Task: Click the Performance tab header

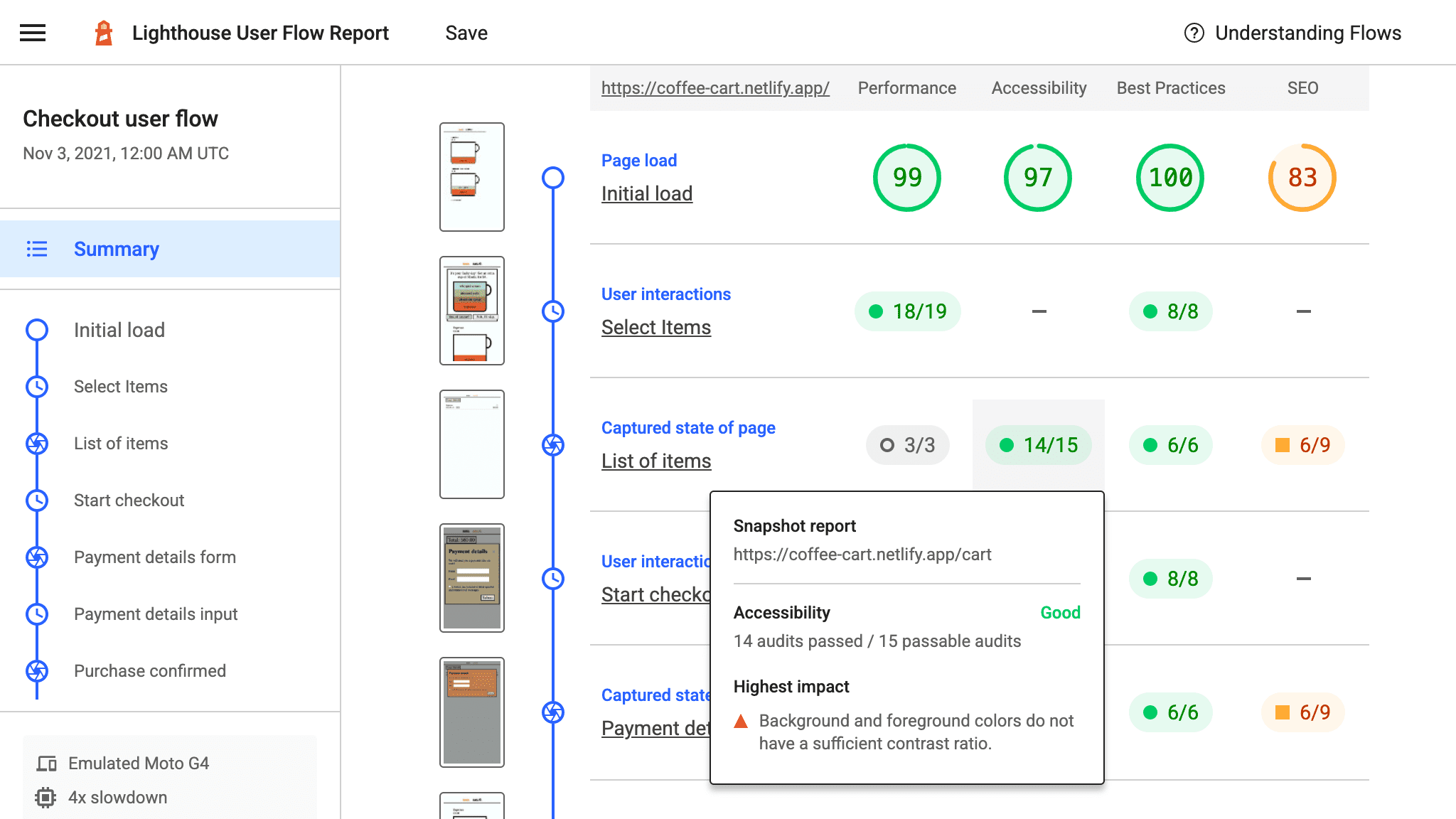Action: (907, 88)
